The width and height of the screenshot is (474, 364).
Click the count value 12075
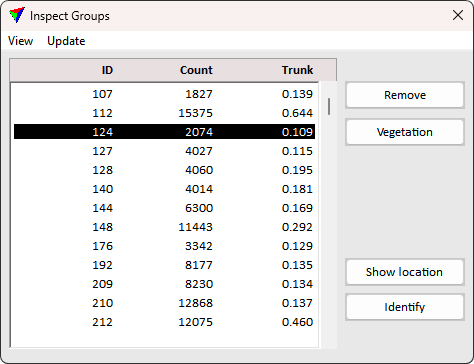tap(195, 322)
